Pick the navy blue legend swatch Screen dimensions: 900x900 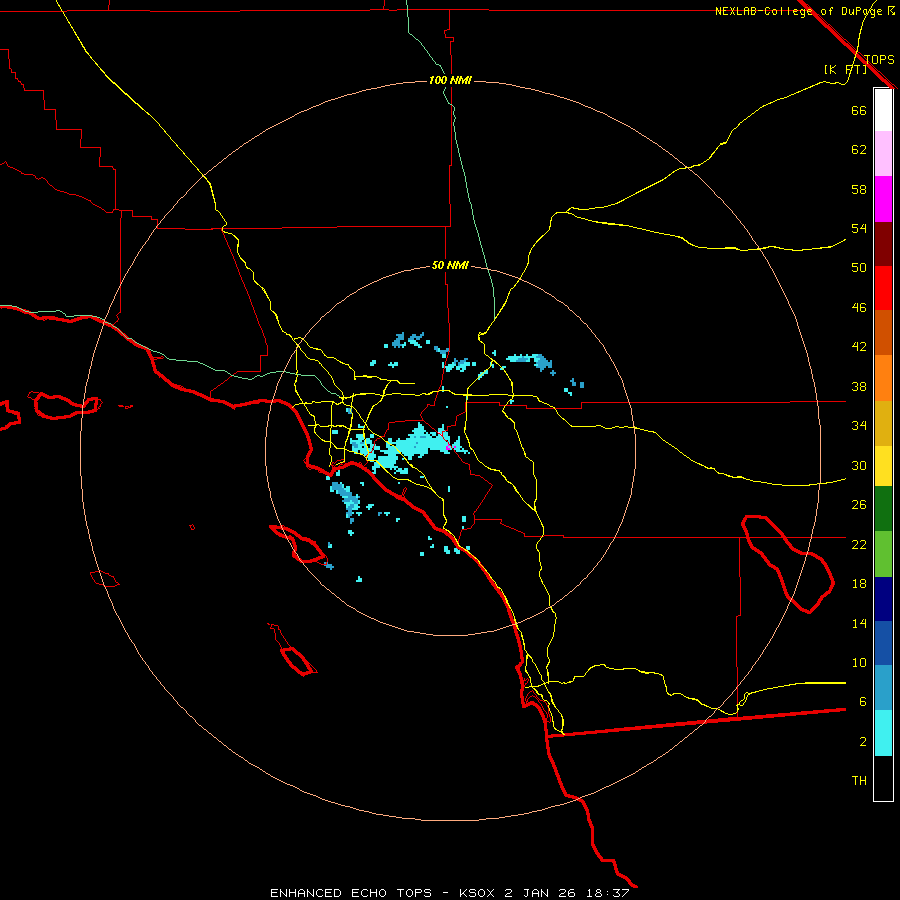(x=883, y=599)
